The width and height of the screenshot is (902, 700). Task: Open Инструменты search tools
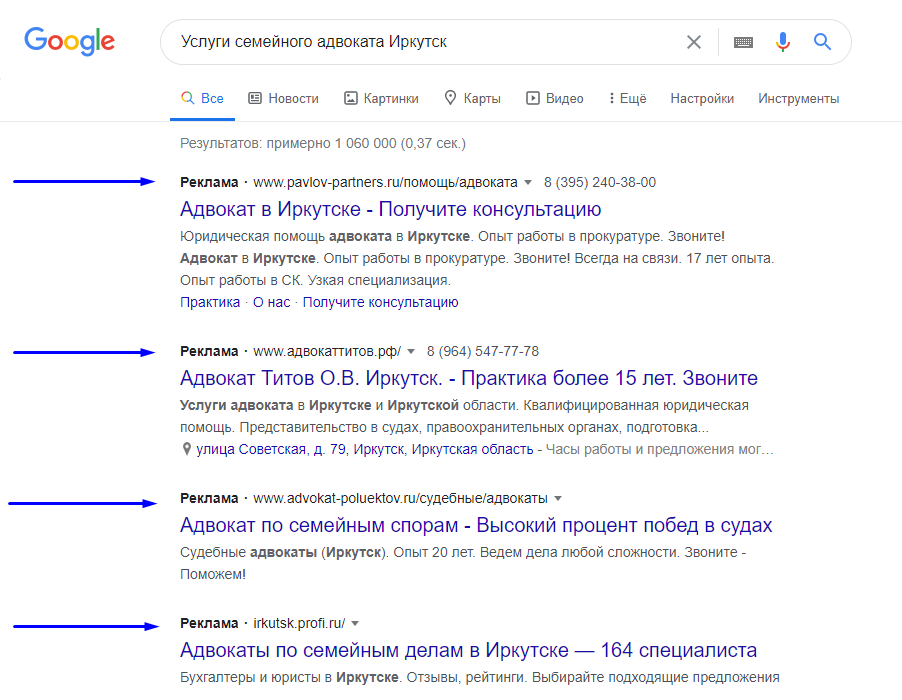tap(798, 98)
